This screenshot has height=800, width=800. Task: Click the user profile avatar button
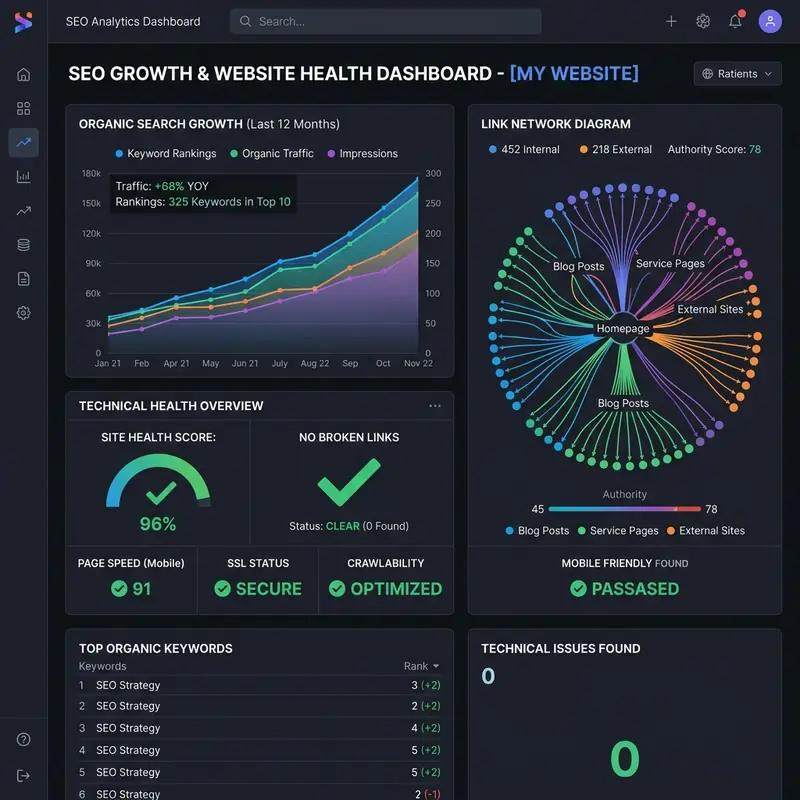[x=770, y=21]
